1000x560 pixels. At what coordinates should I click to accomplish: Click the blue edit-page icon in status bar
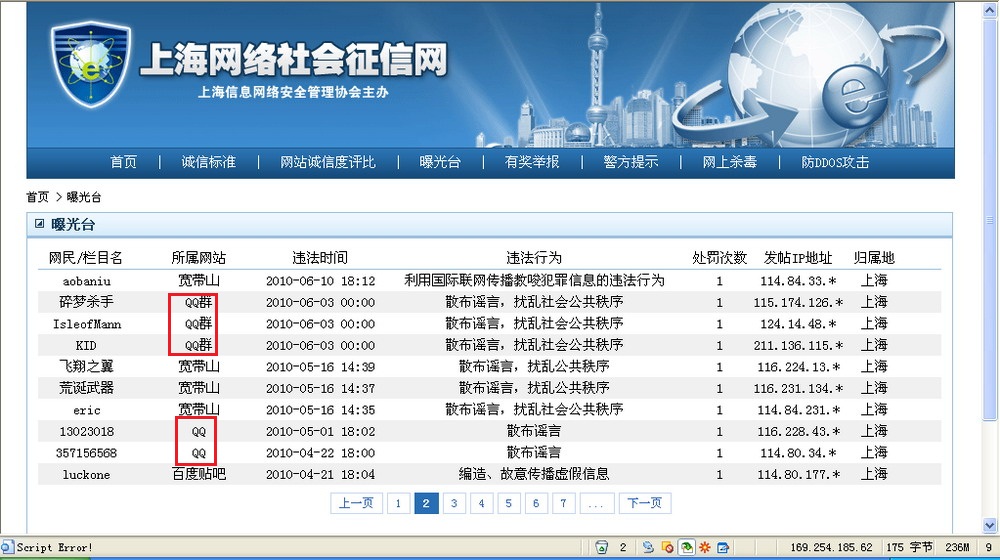coord(723,547)
